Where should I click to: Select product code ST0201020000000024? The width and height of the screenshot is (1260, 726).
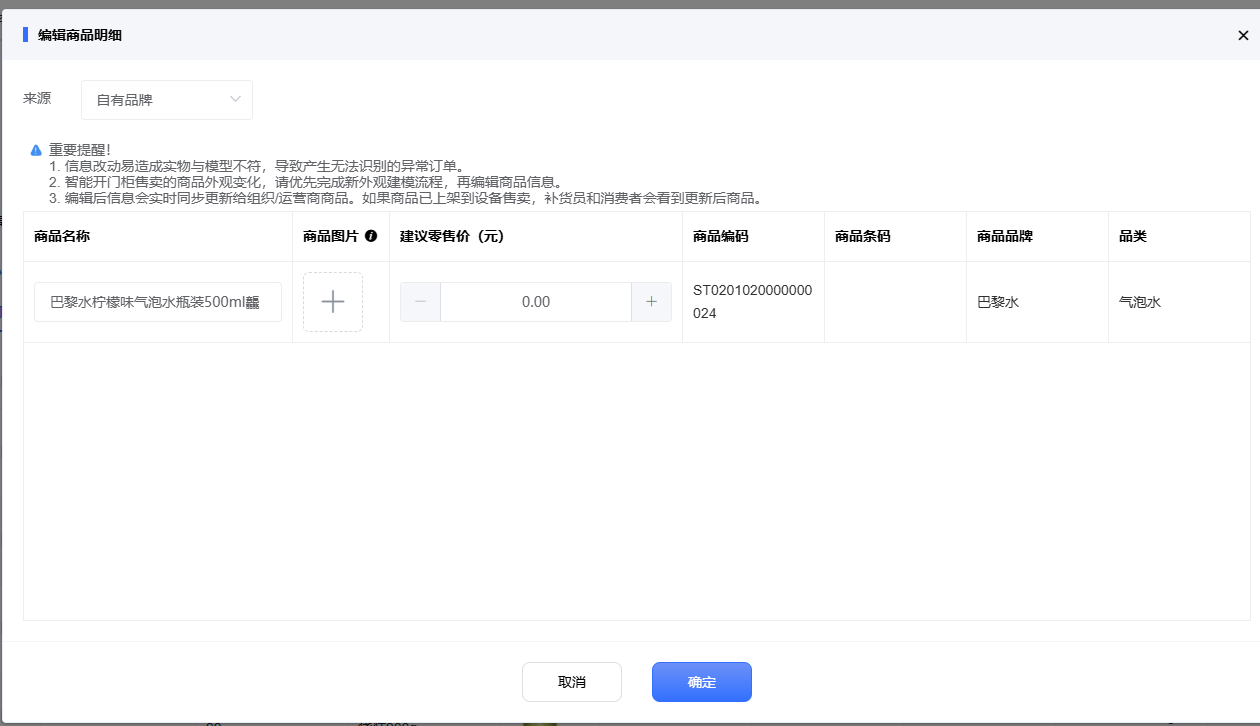pyautogui.click(x=753, y=302)
